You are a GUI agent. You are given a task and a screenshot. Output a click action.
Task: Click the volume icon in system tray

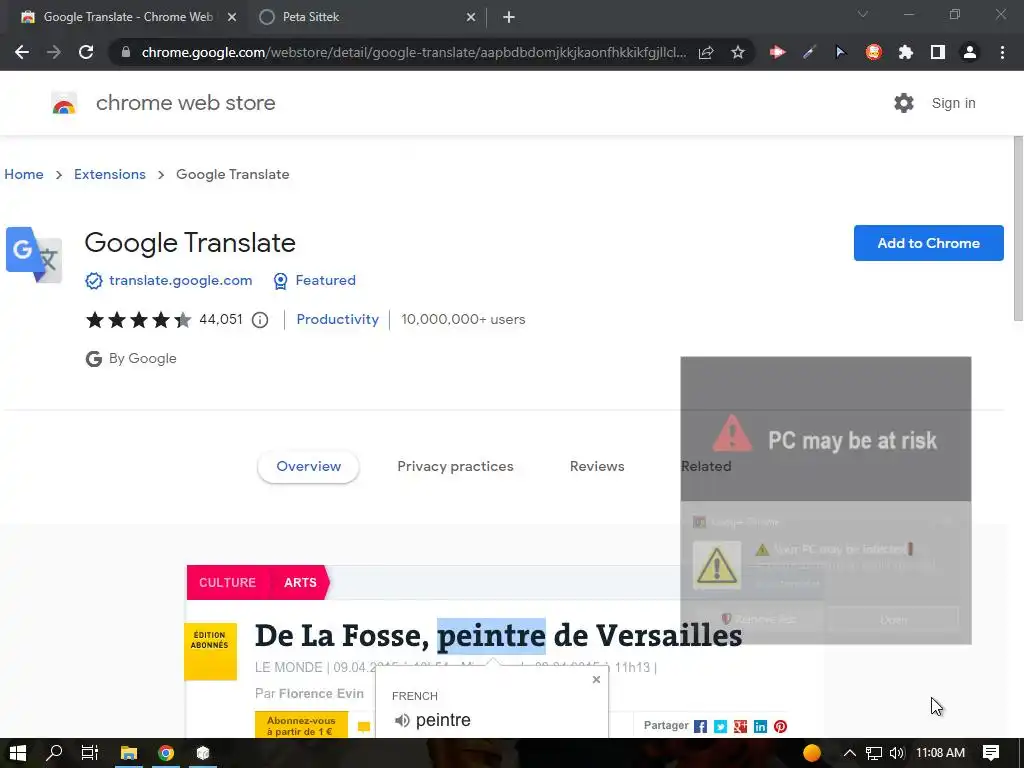897,753
